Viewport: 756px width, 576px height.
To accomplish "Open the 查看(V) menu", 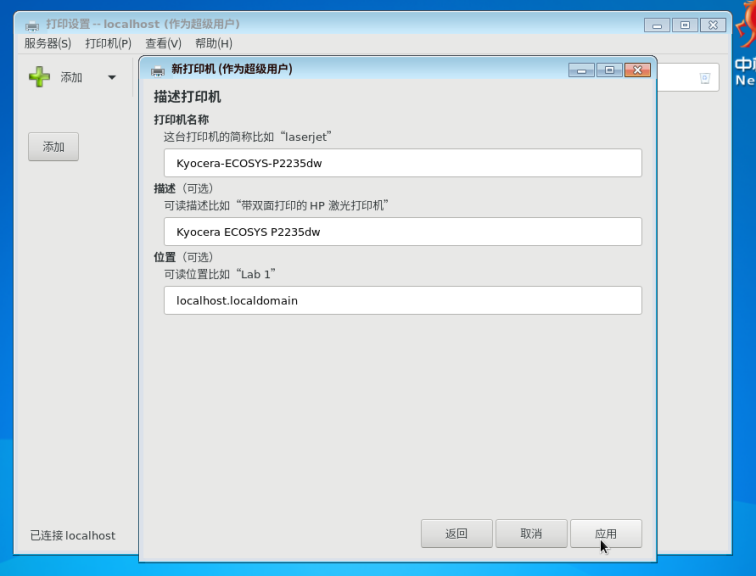I will [163, 43].
